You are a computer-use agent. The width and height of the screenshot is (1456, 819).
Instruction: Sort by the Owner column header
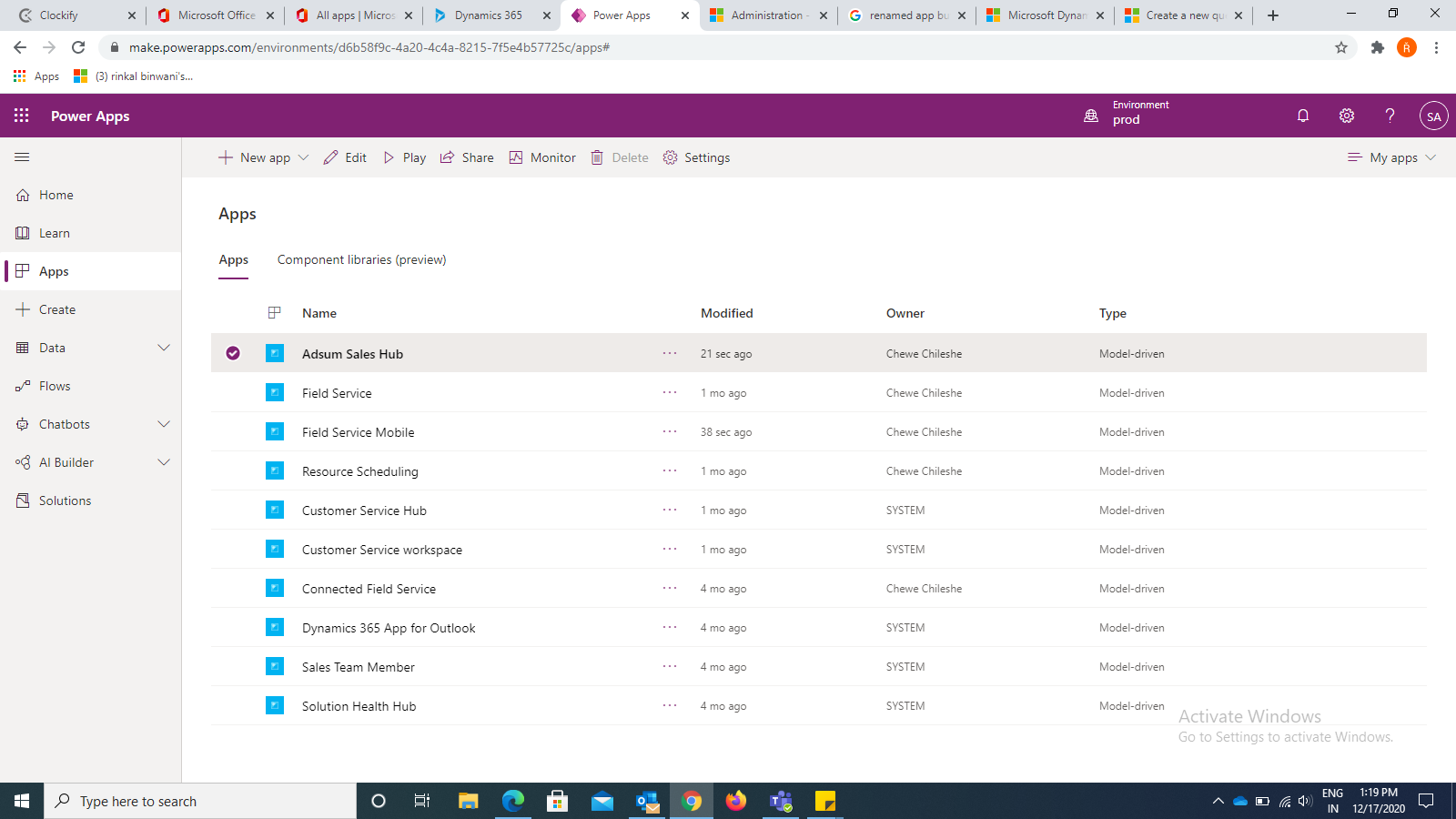pos(905,313)
